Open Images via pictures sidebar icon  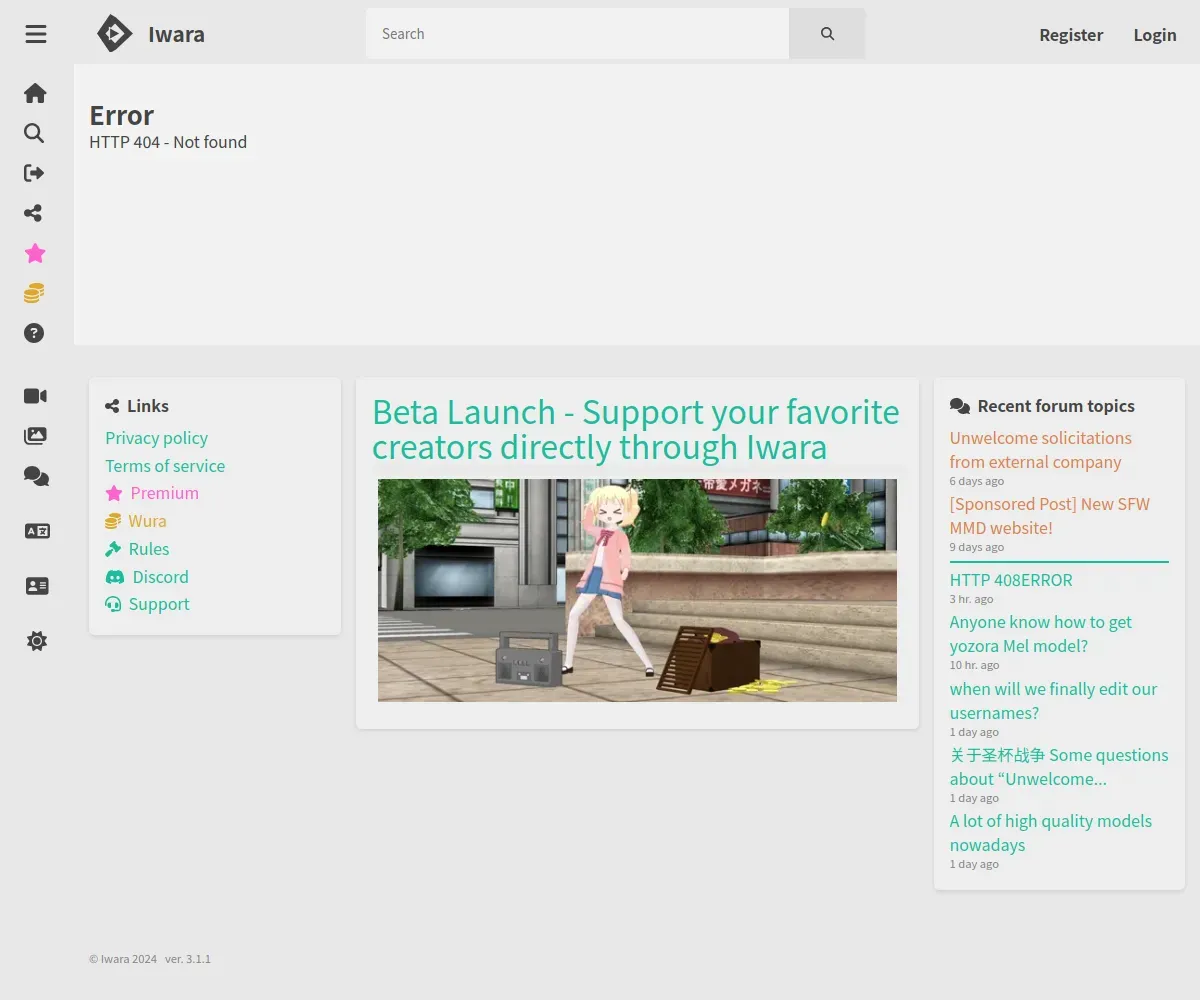(35, 436)
